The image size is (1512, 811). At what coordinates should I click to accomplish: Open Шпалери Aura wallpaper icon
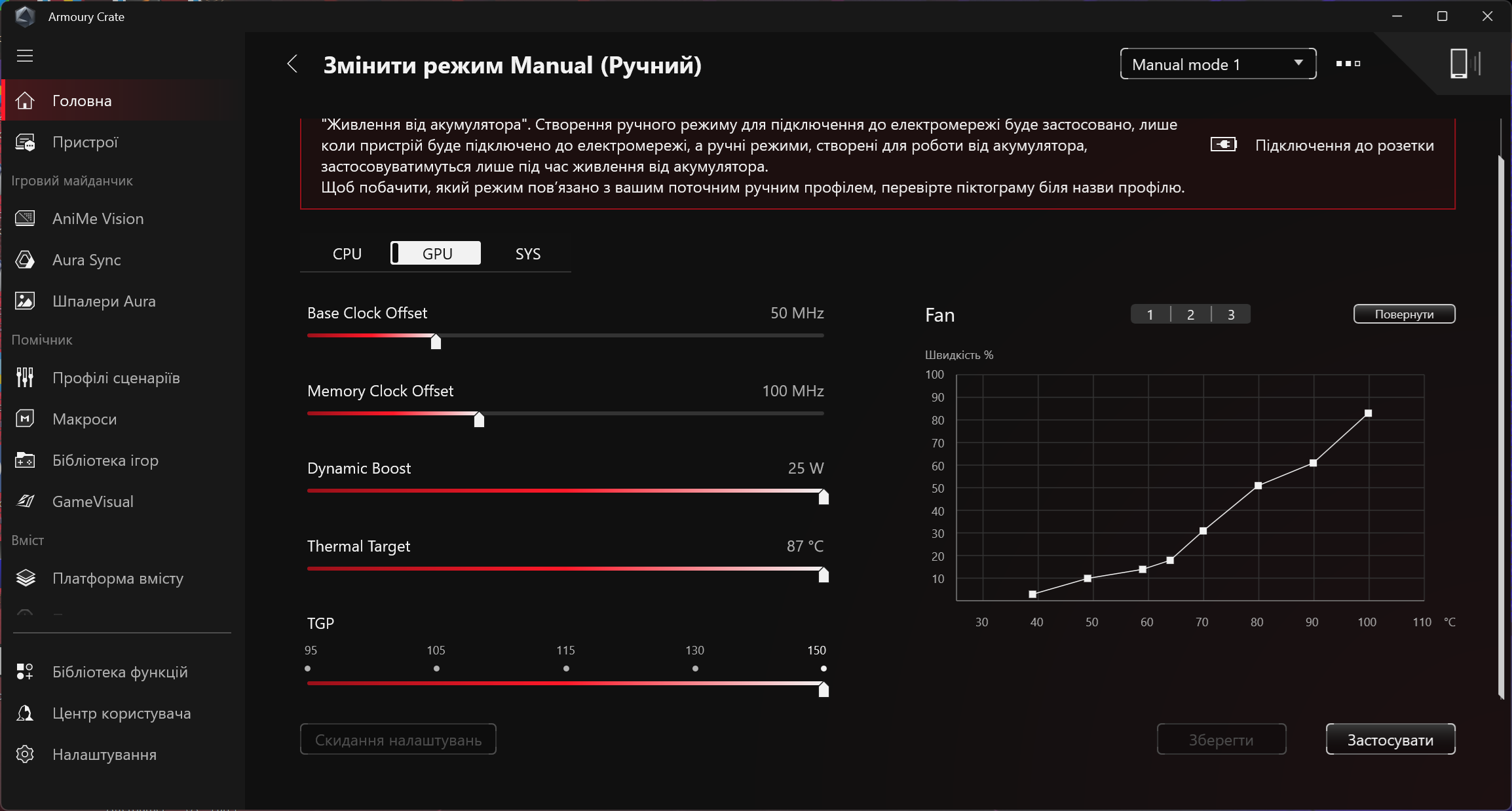pos(25,301)
